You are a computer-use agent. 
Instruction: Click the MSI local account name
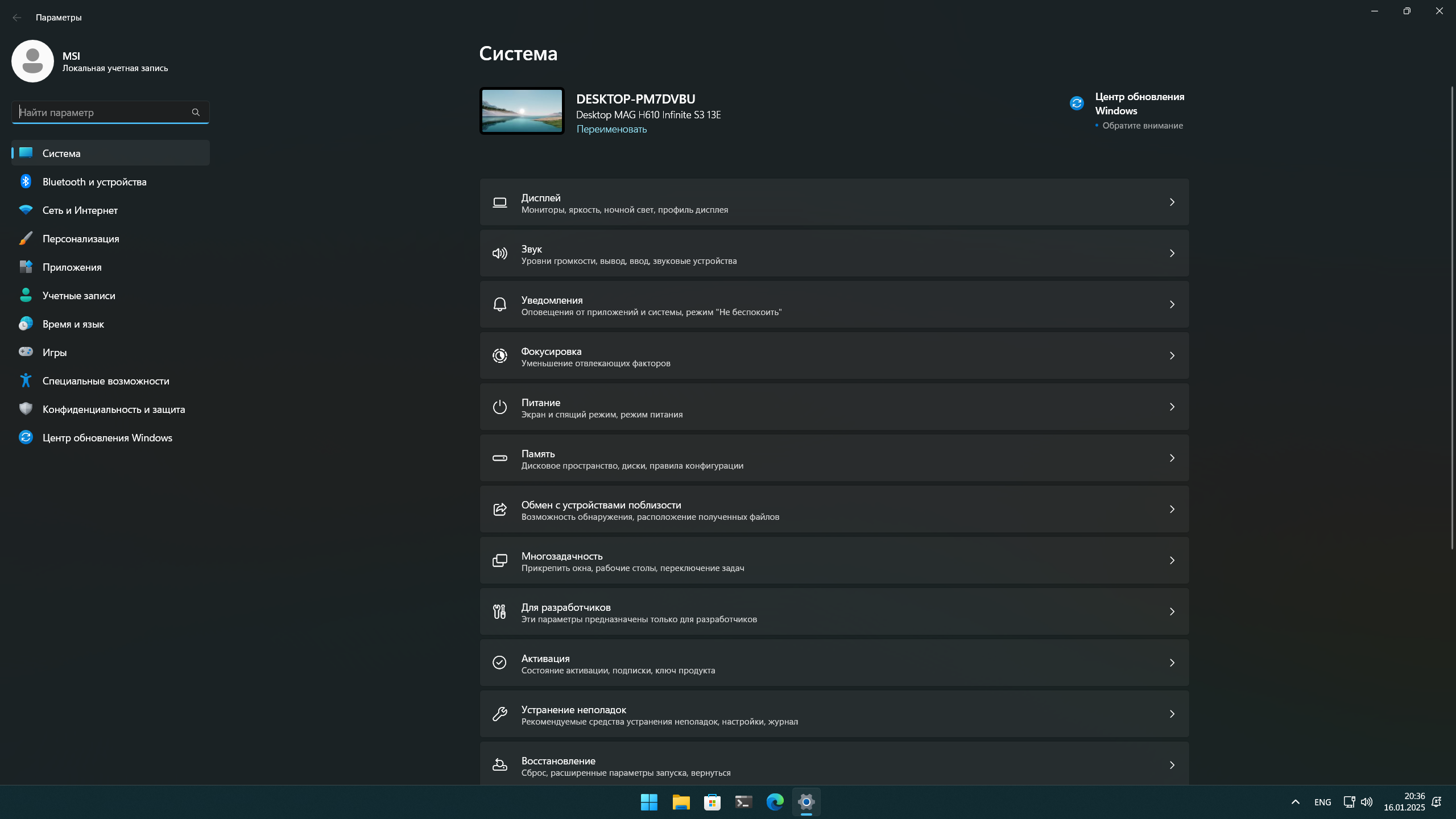click(x=71, y=56)
